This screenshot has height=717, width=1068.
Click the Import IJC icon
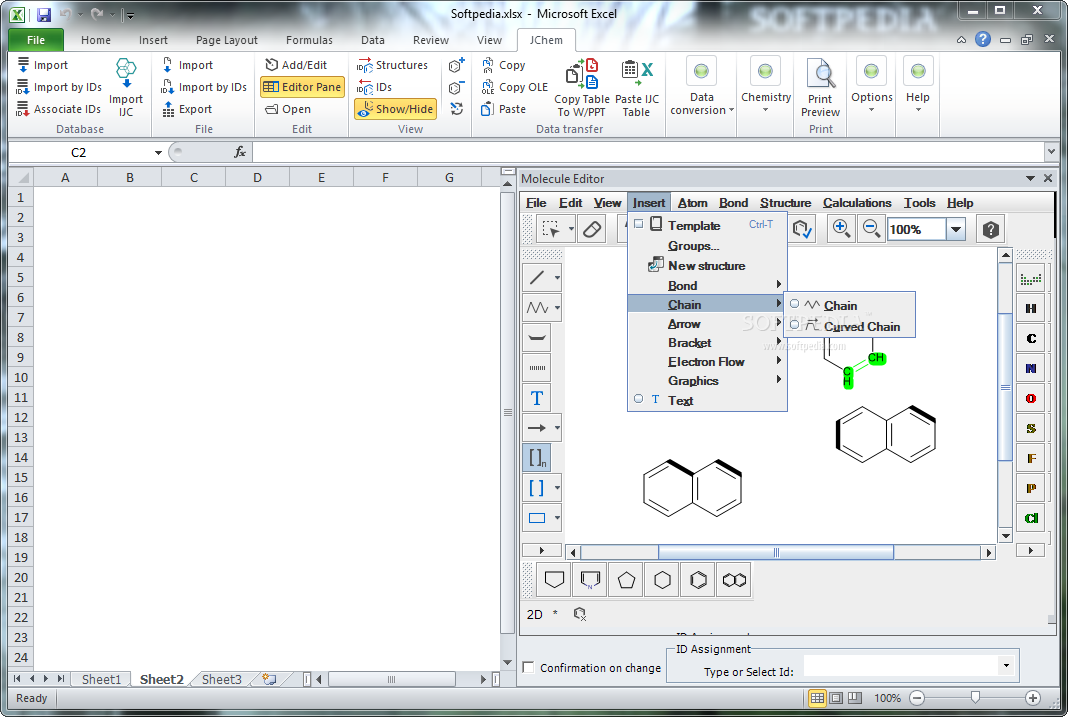tap(126, 88)
